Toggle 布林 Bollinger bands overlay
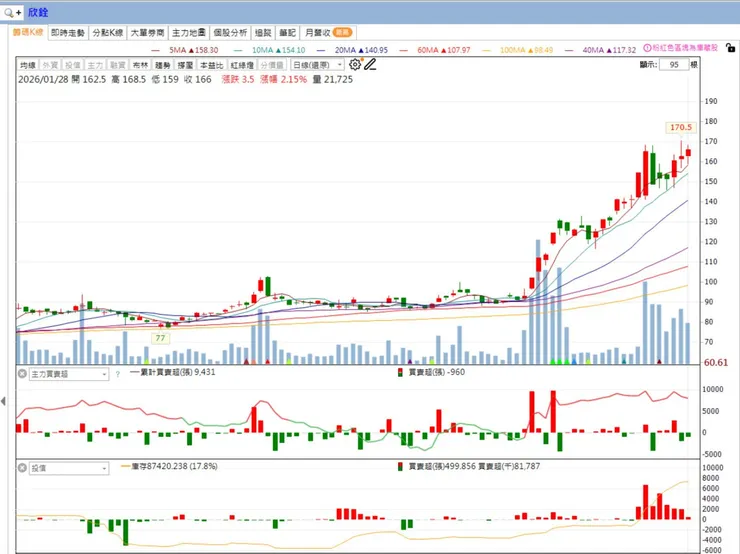 [140, 65]
